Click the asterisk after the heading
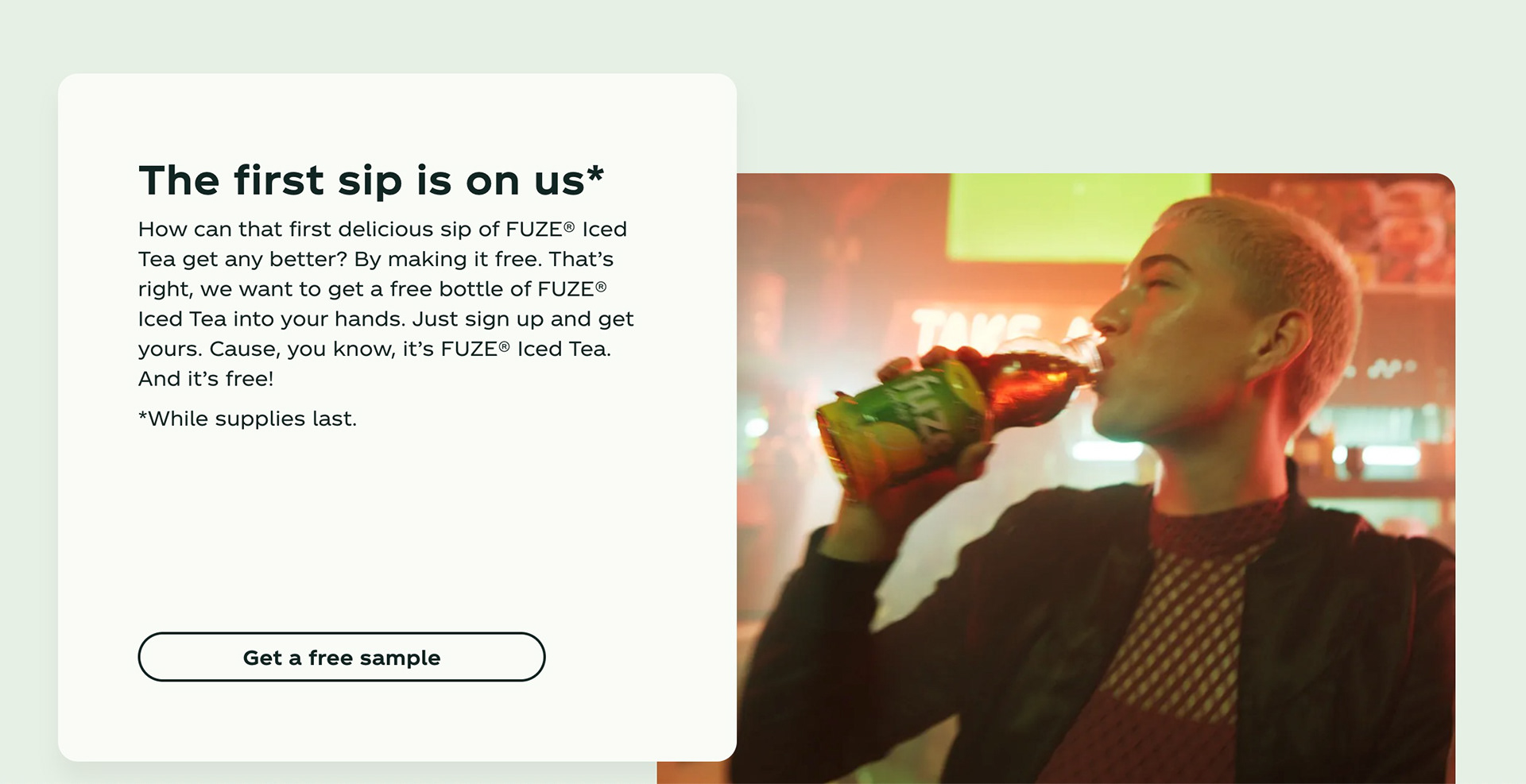The image size is (1526, 784). click(x=595, y=175)
